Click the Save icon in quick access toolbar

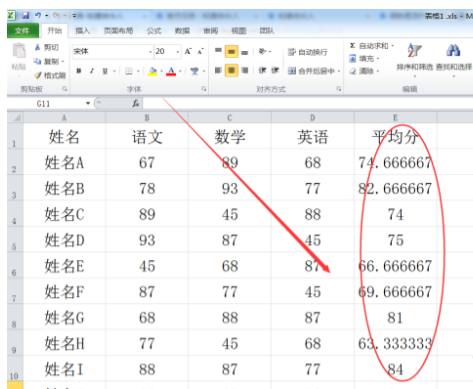point(26,15)
